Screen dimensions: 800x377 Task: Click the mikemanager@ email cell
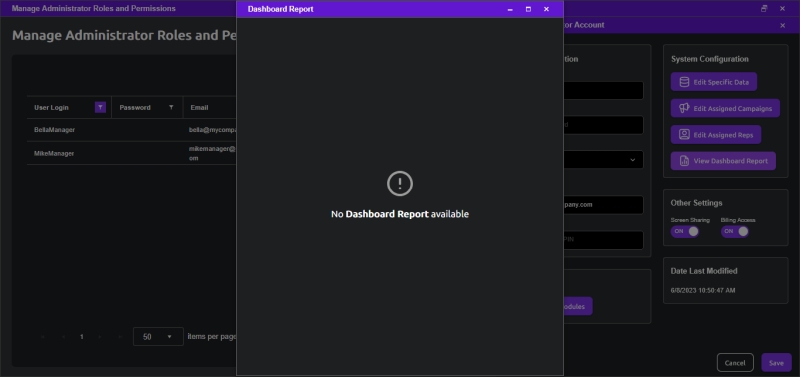[212, 154]
